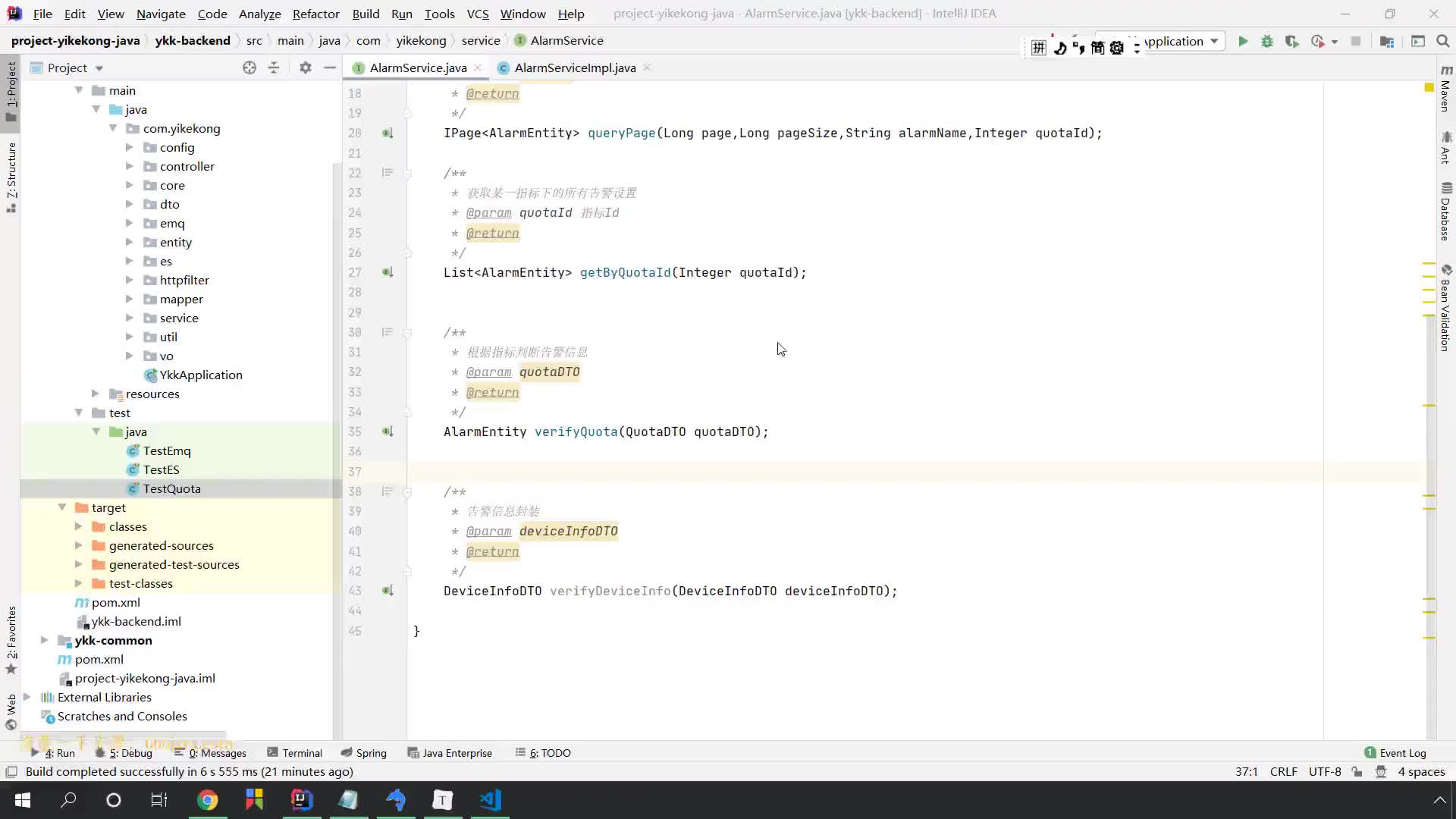Viewport: 1456px width, 819px height.
Task: Open the 4: Run tool window
Action: pos(52,753)
